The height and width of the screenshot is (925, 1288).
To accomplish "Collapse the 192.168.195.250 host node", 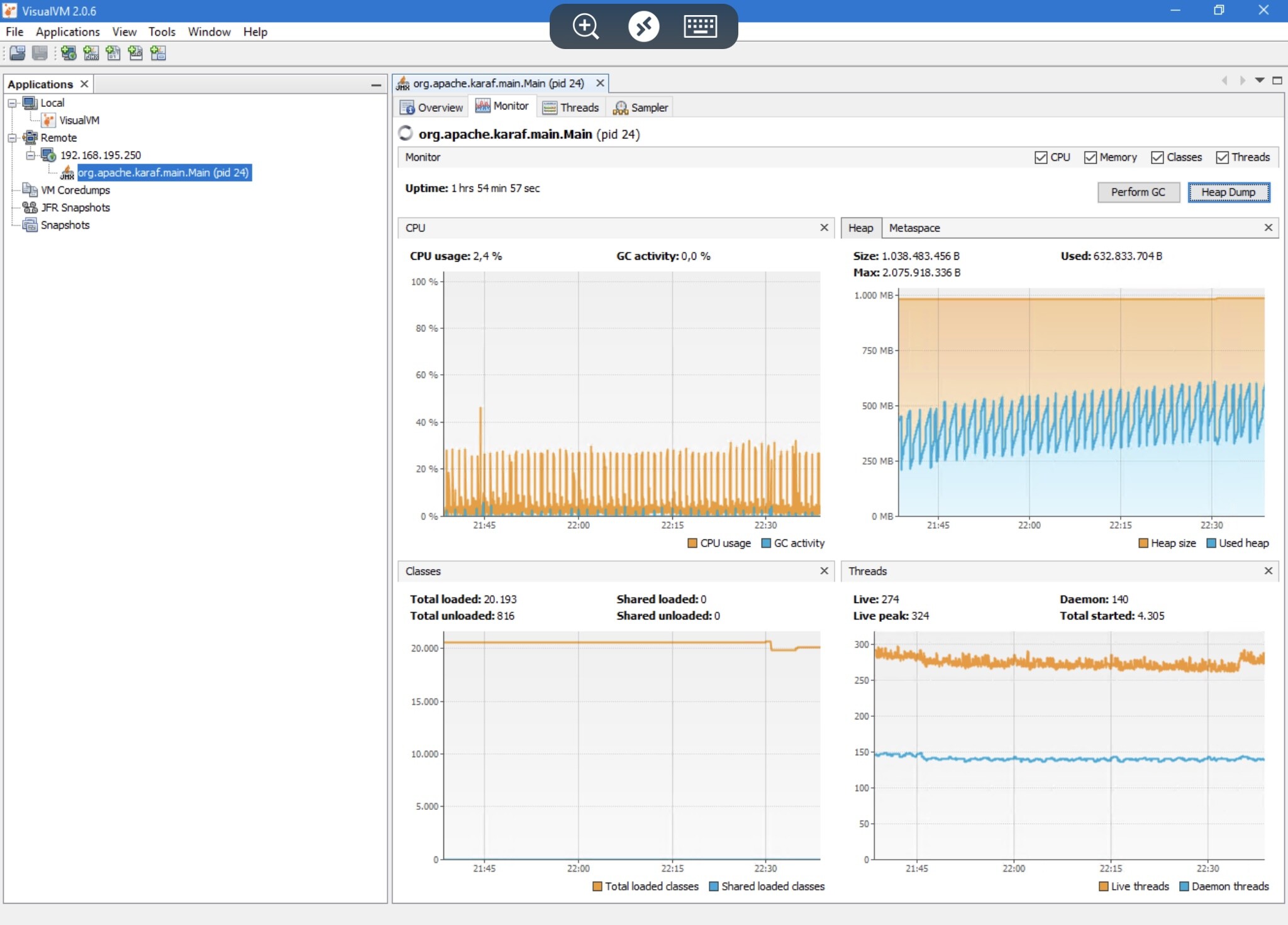I will point(30,155).
